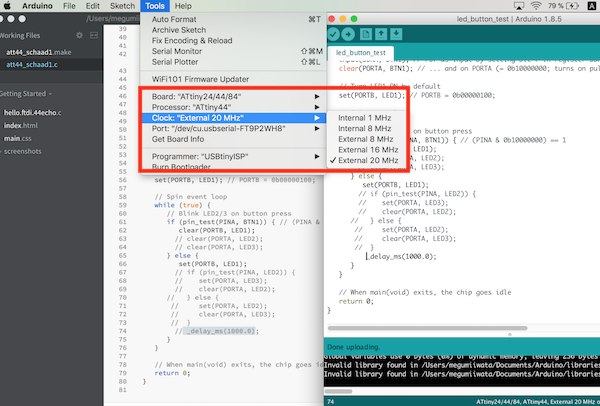Switch to the led_button_test tab
Screen dimensions: 600x406
(360, 53)
